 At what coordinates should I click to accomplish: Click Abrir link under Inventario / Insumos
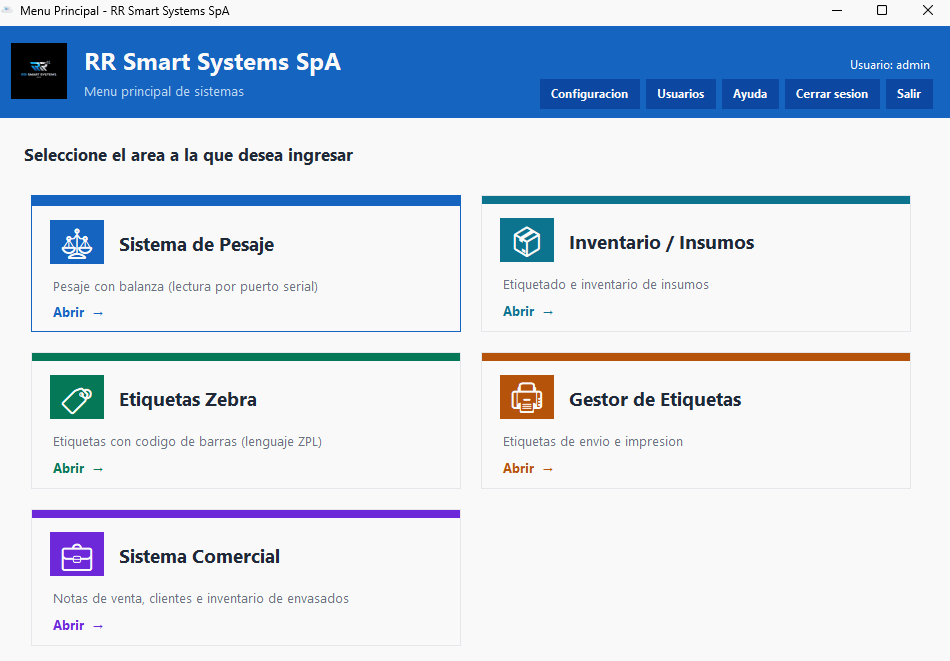pos(528,311)
